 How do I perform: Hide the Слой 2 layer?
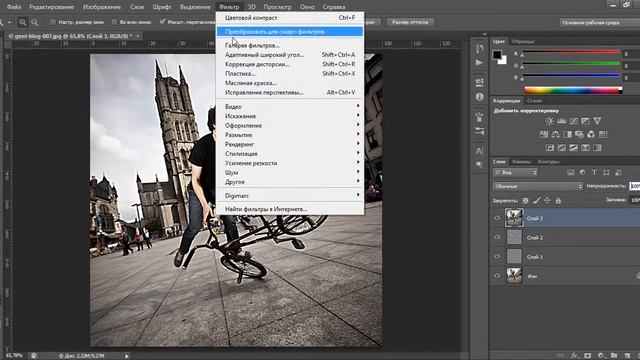(497, 237)
